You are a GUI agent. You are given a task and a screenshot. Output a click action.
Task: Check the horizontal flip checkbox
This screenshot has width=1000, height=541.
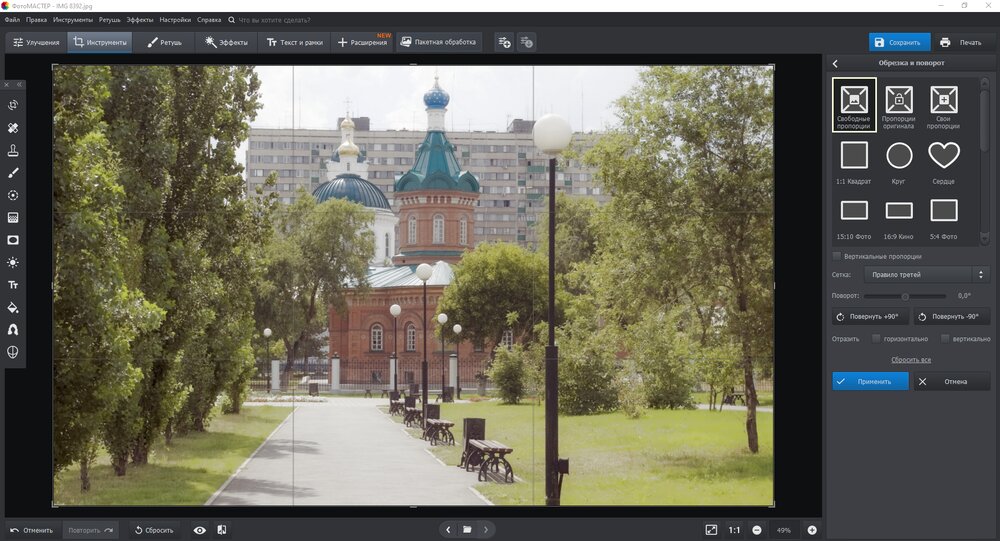pyautogui.click(x=877, y=339)
